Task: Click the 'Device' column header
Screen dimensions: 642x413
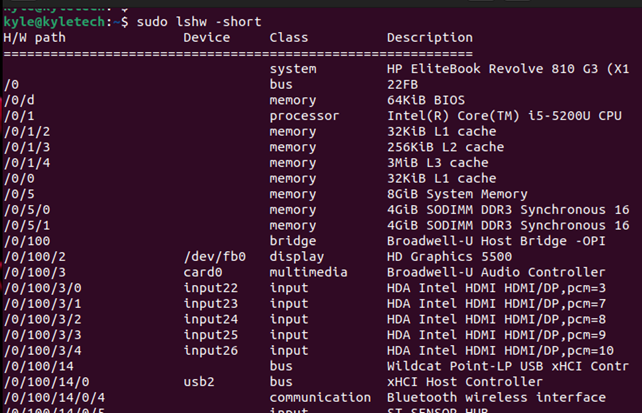Action: pos(206,38)
